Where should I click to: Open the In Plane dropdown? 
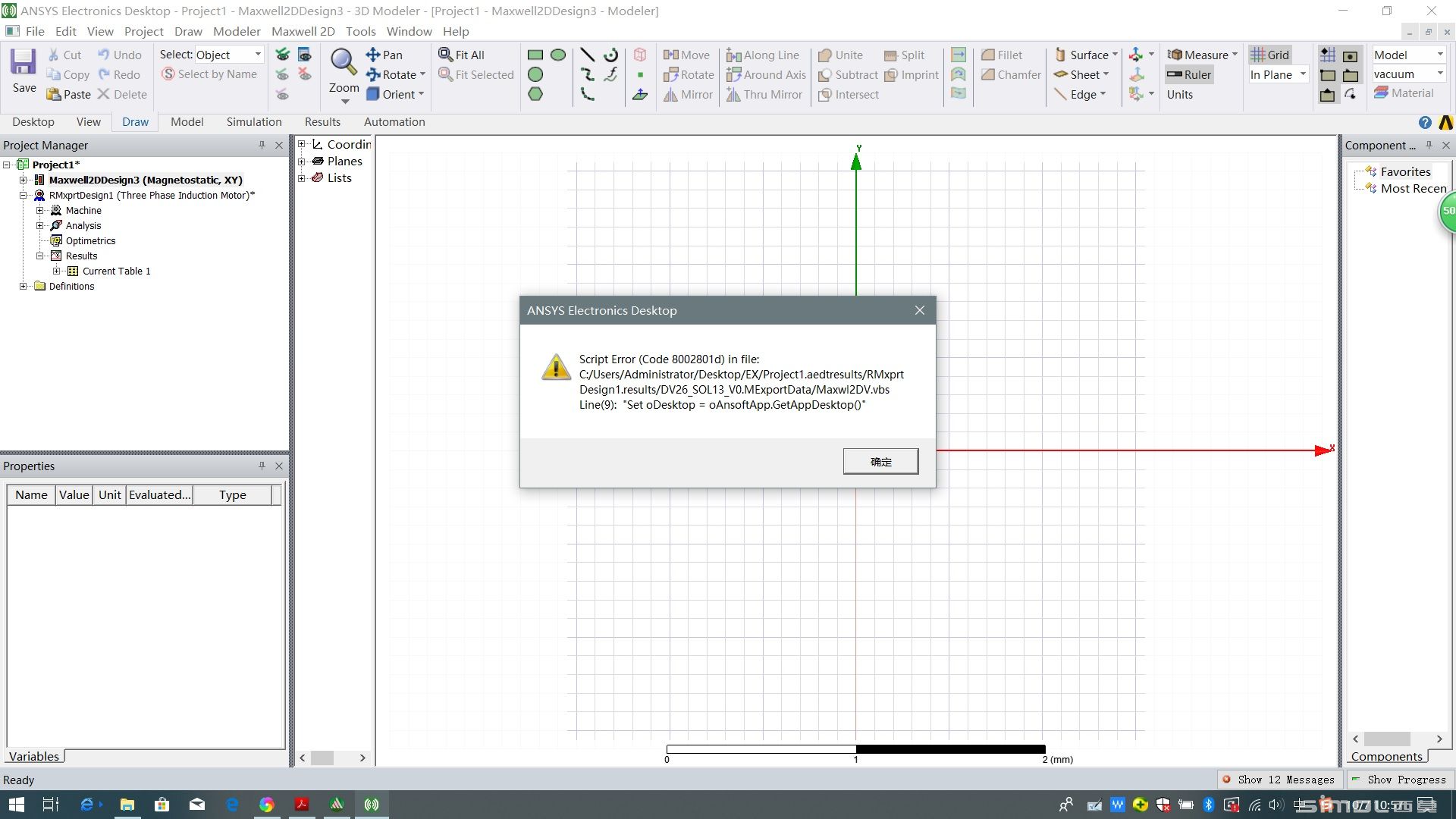(1303, 74)
